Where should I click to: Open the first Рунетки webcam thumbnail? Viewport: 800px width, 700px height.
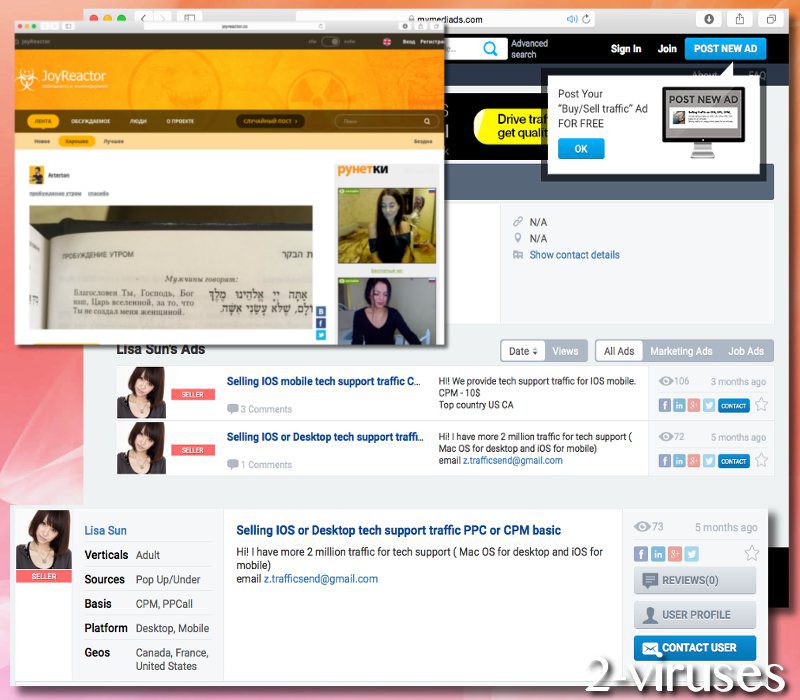[387, 226]
